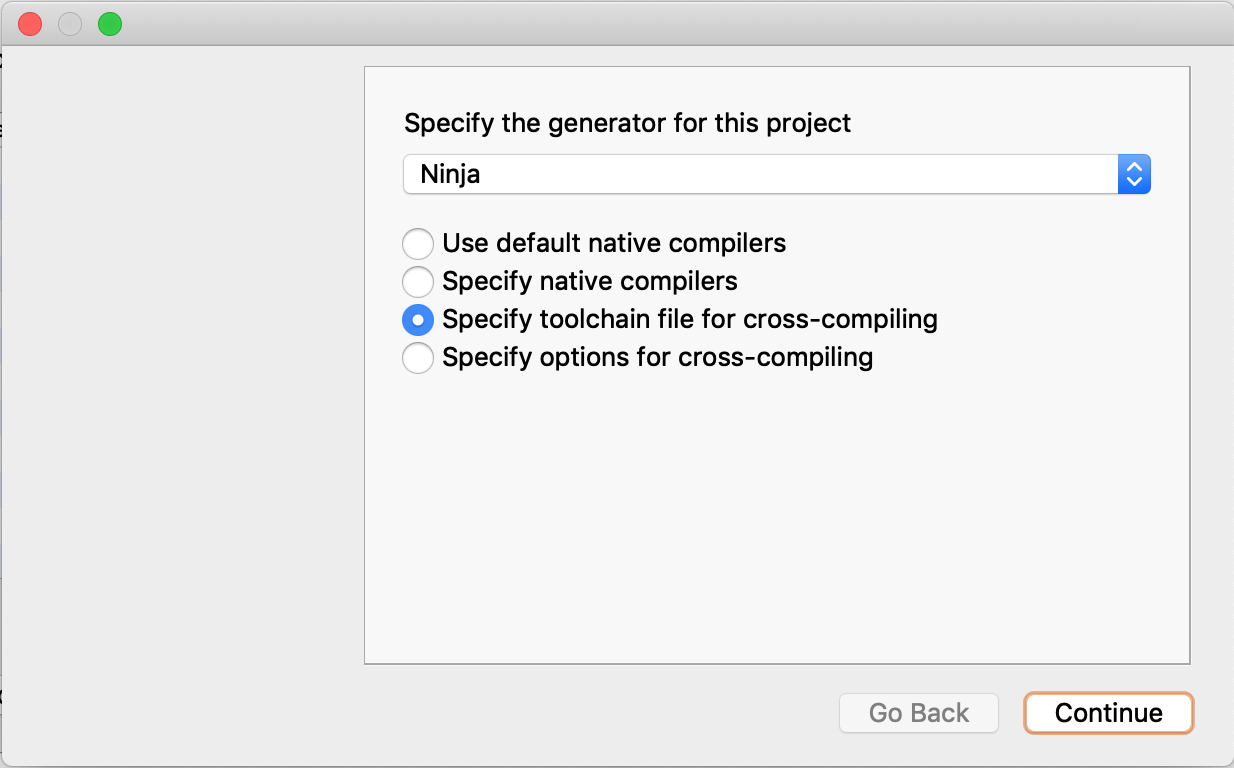The height and width of the screenshot is (768, 1234).
Task: Click the blue arrows on generator selector
Action: point(1134,174)
